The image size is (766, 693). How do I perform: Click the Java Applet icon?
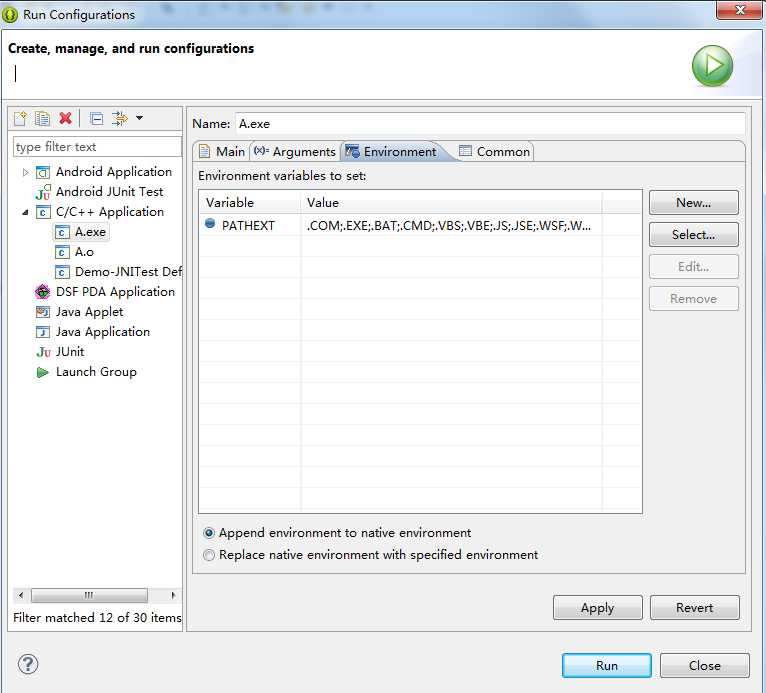coord(43,312)
